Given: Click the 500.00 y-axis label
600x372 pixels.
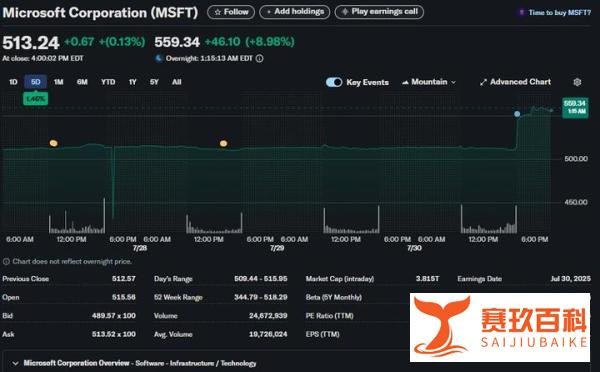Looking at the screenshot, I should (x=576, y=158).
